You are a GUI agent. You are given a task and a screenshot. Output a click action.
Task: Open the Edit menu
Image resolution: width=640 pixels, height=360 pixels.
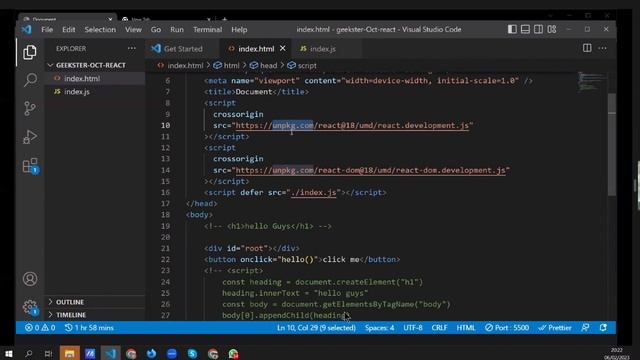point(69,29)
